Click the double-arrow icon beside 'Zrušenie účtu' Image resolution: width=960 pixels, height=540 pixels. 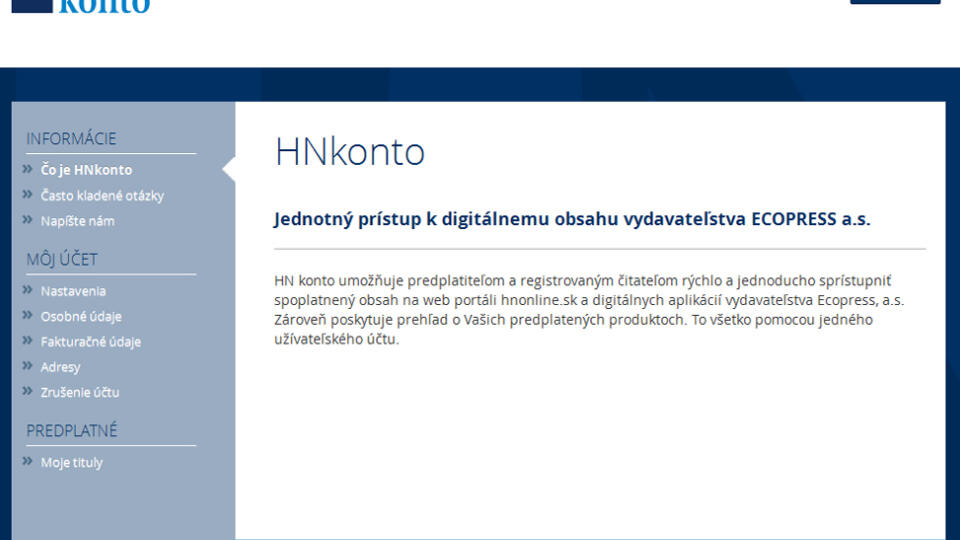click(28, 391)
